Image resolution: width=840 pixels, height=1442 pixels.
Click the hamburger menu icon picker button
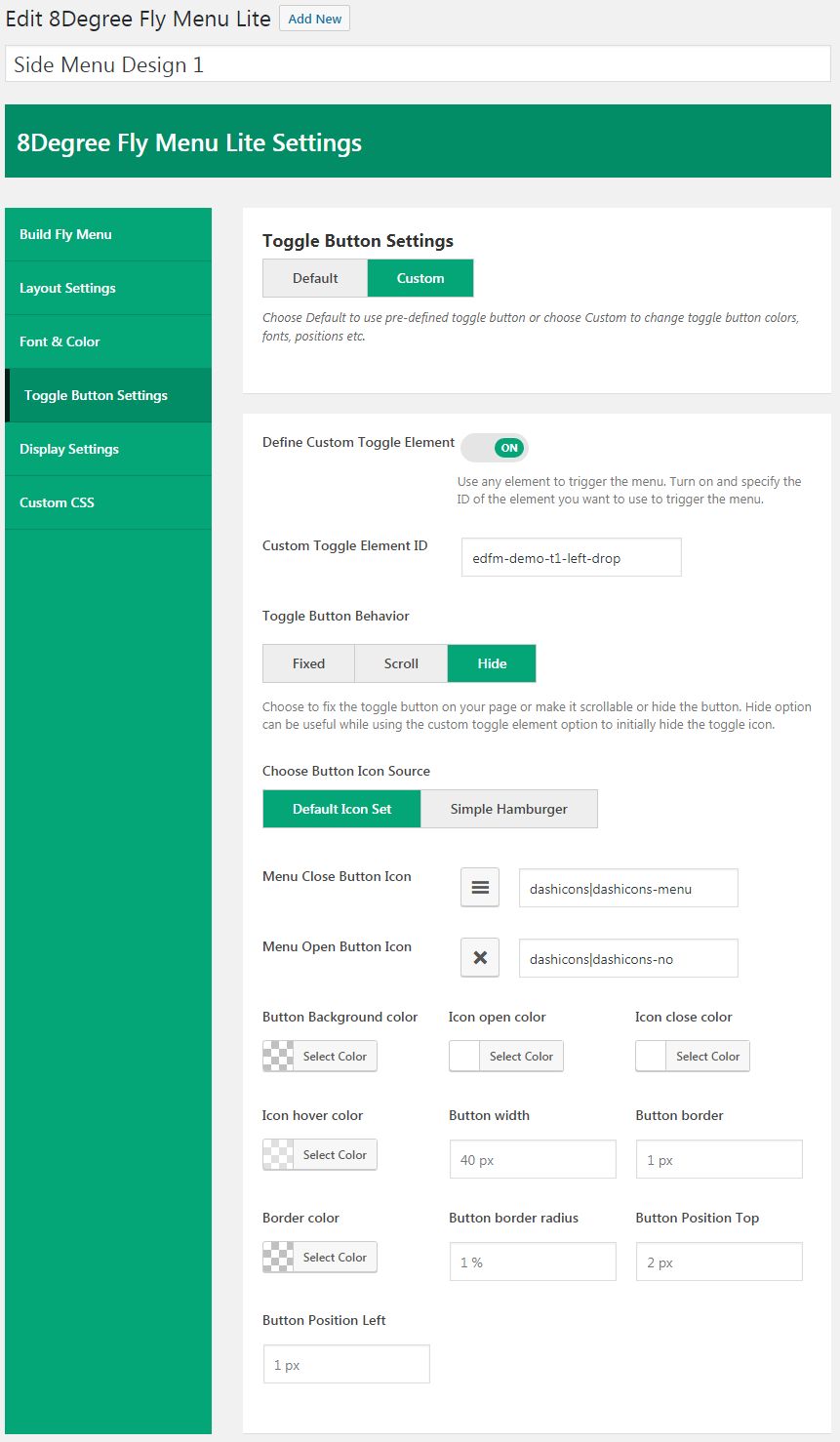[480, 888]
